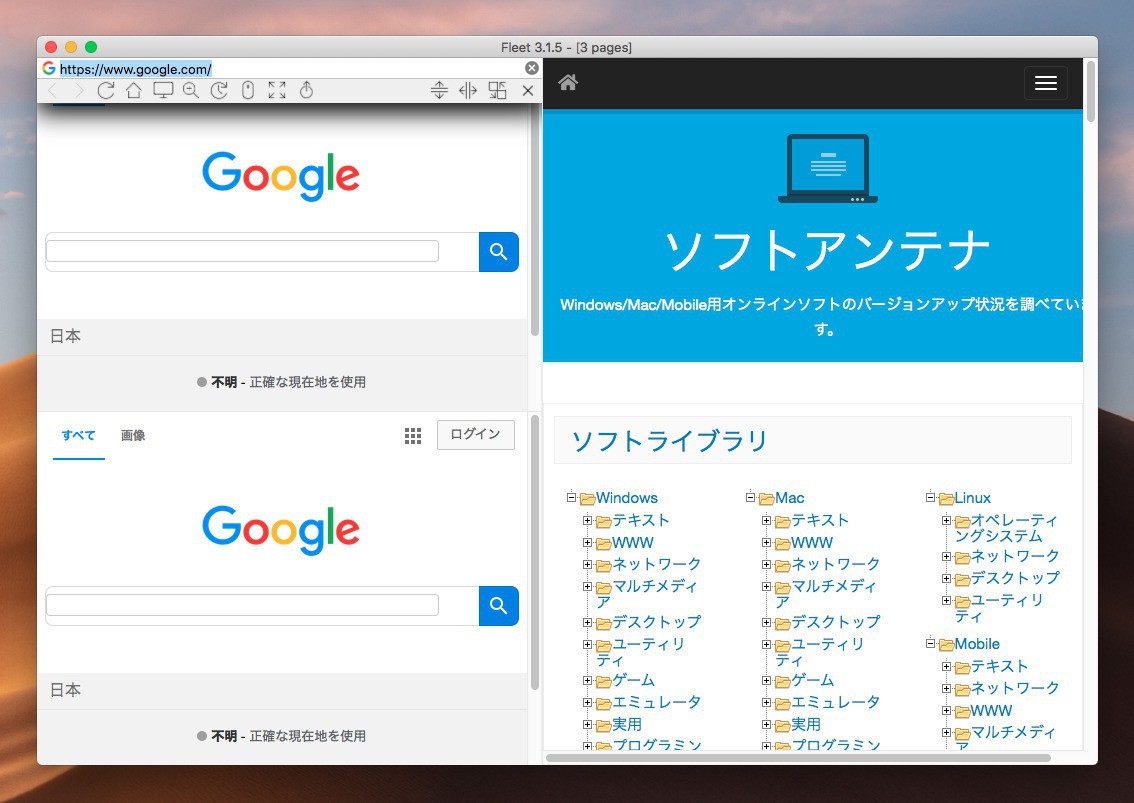Screen dimensions: 1134x803
Task: Expand ネットワーク under the Linux tree
Action: pos(946,556)
